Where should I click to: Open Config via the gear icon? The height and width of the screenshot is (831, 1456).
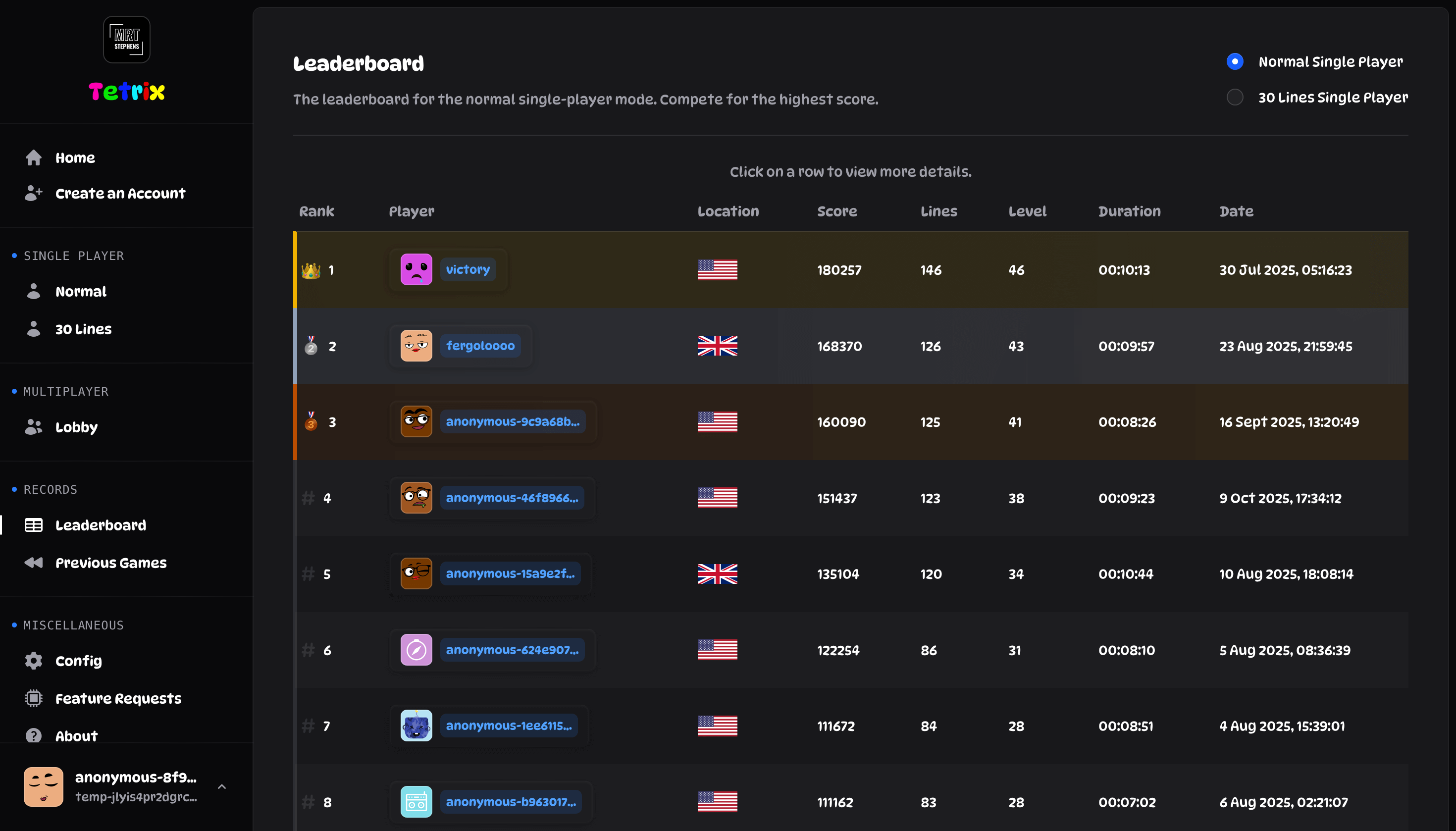point(34,660)
